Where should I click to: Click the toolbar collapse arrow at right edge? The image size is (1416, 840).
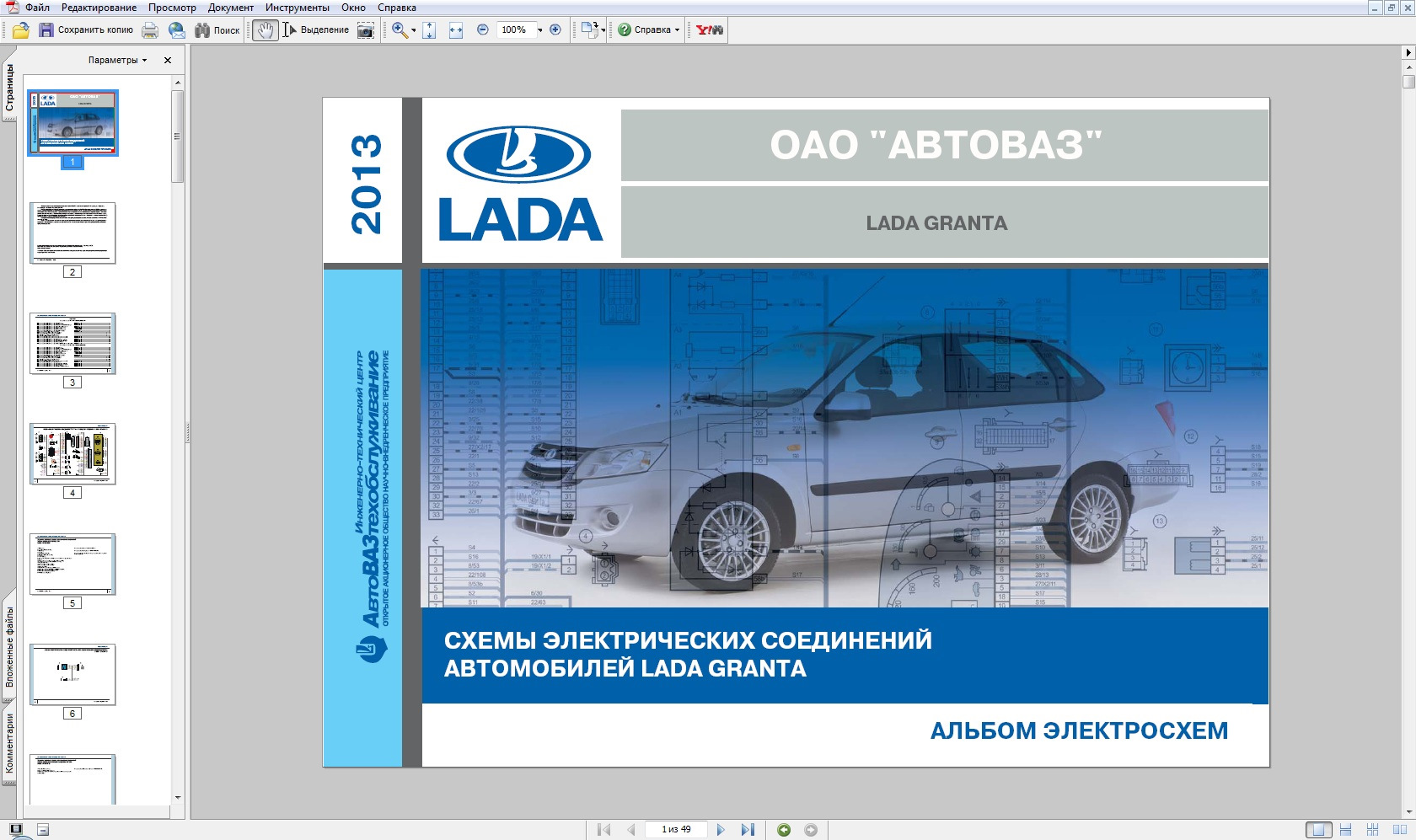[x=1408, y=52]
